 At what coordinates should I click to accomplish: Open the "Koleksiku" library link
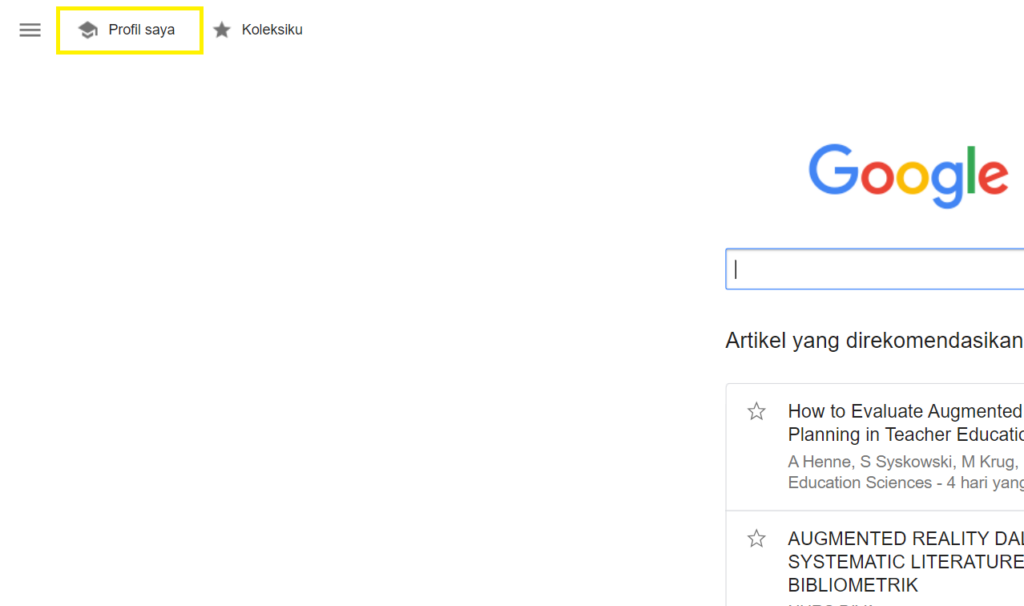click(x=272, y=30)
